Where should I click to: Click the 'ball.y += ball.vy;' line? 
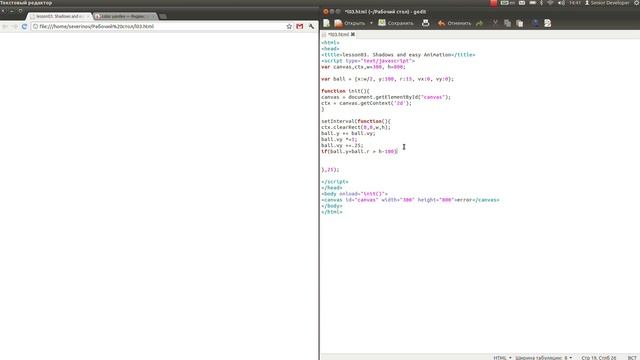pyautogui.click(x=348, y=133)
